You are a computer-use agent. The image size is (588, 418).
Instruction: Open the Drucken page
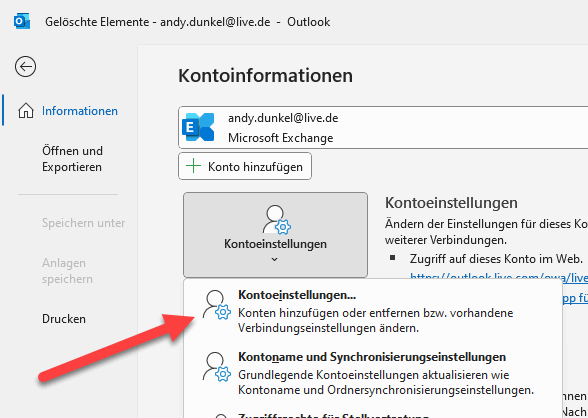(x=64, y=319)
